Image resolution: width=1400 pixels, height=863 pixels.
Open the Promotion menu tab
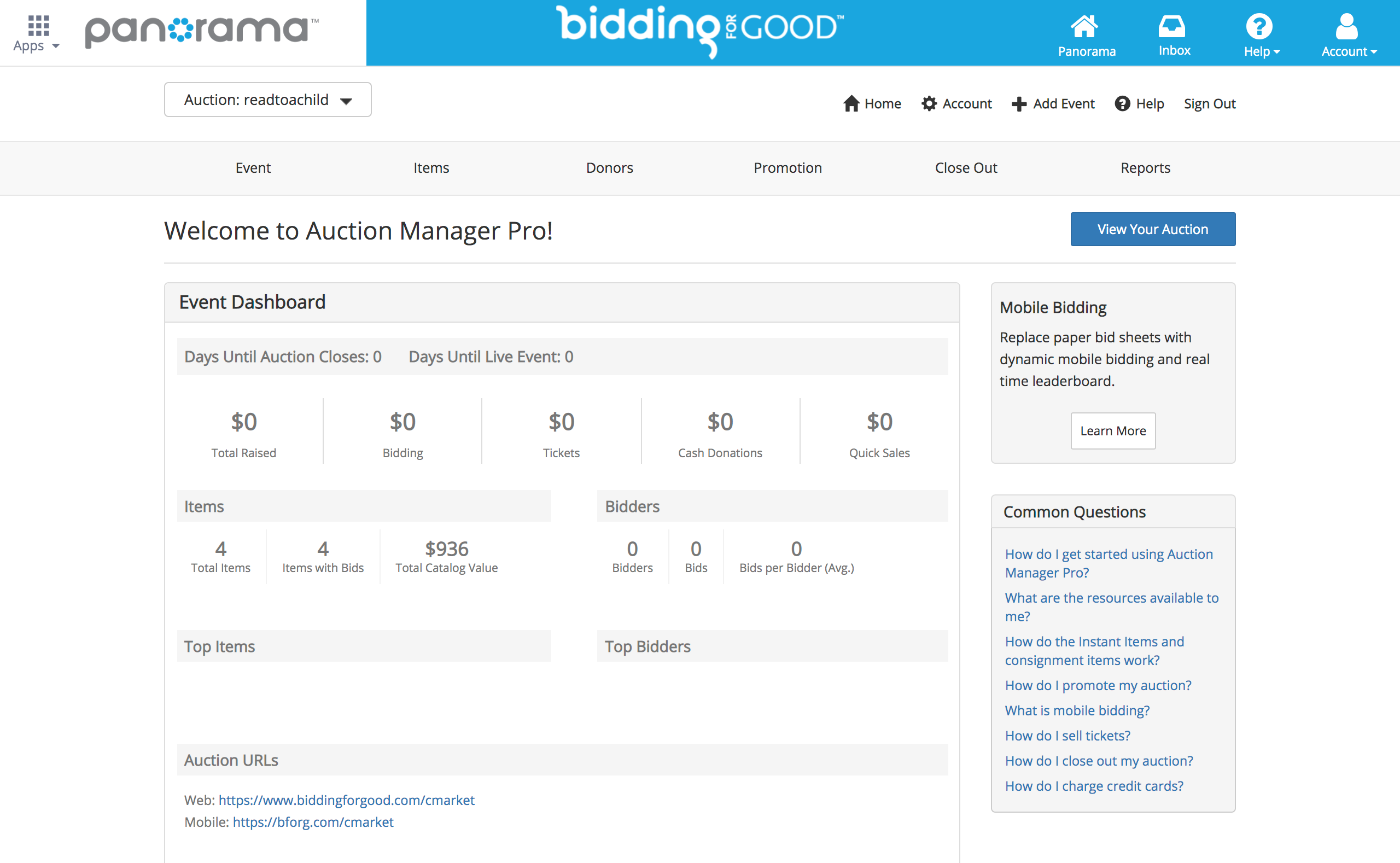[787, 168]
